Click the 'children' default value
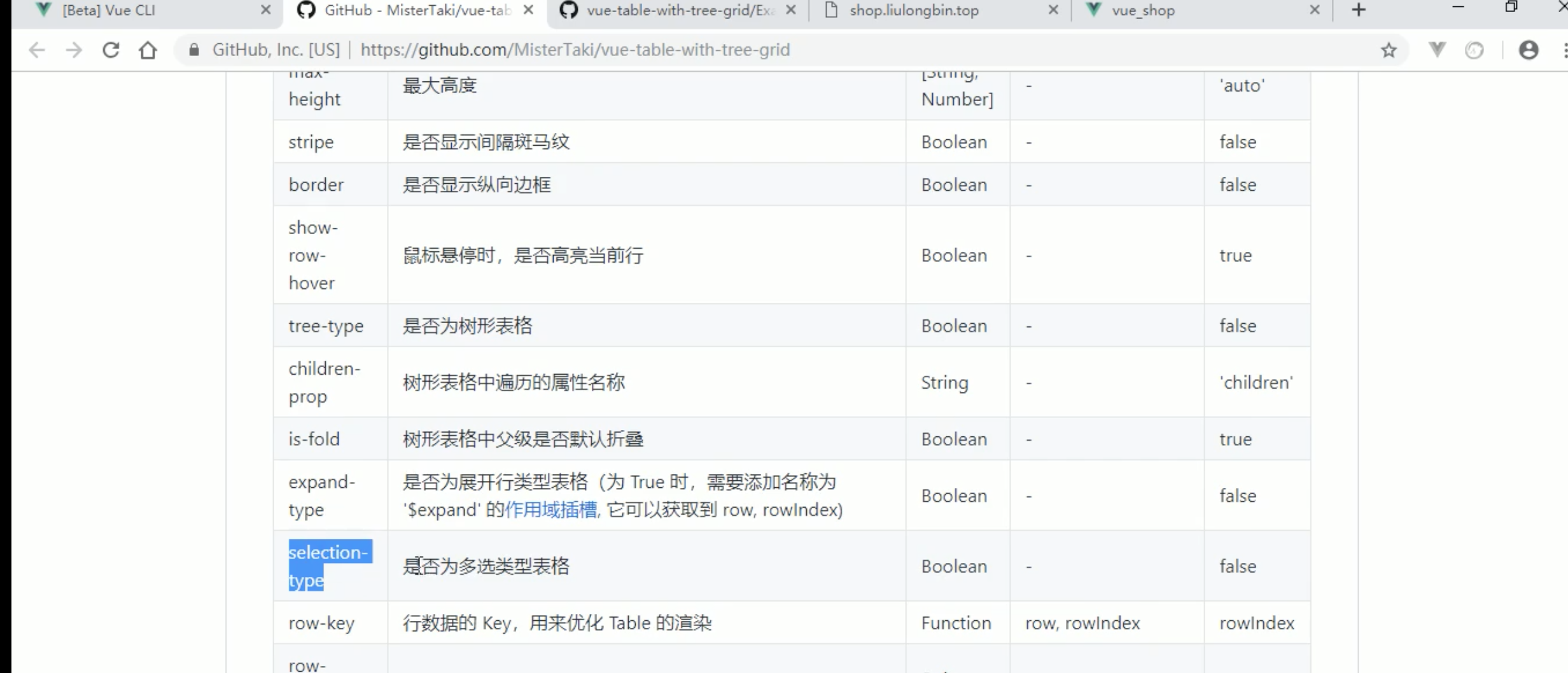 coord(1256,382)
